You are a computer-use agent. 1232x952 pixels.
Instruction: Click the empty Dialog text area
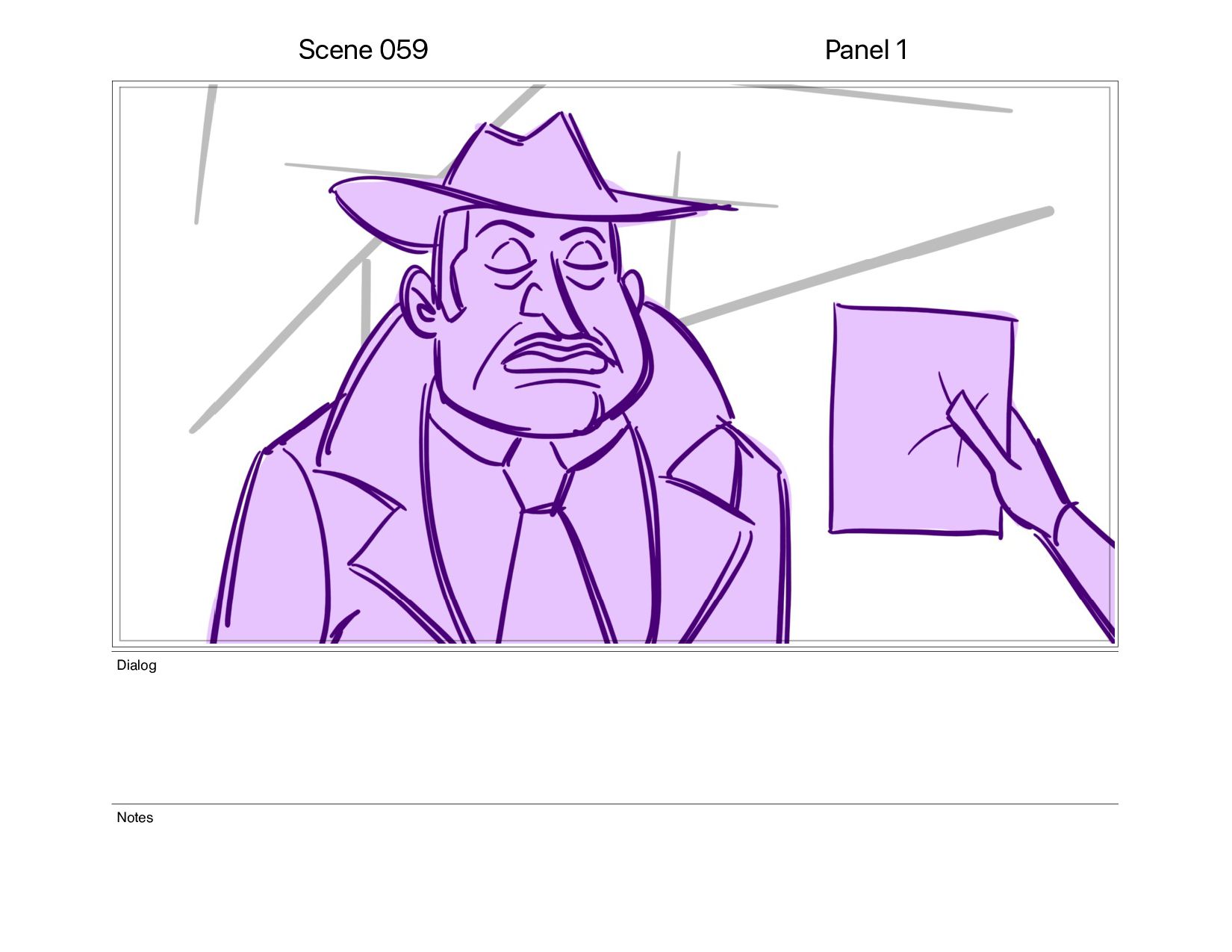click(x=615, y=735)
